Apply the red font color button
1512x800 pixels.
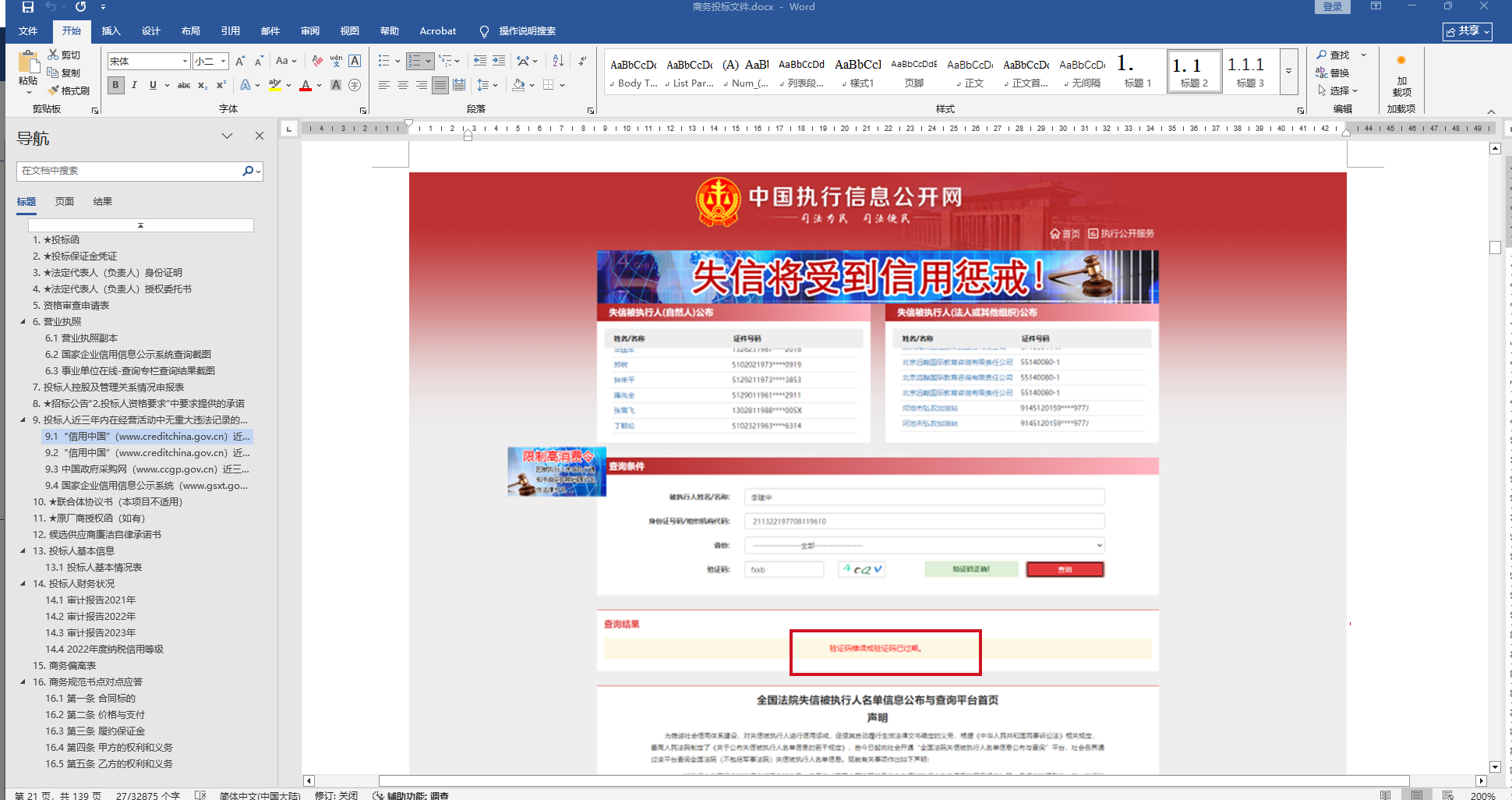coord(306,85)
